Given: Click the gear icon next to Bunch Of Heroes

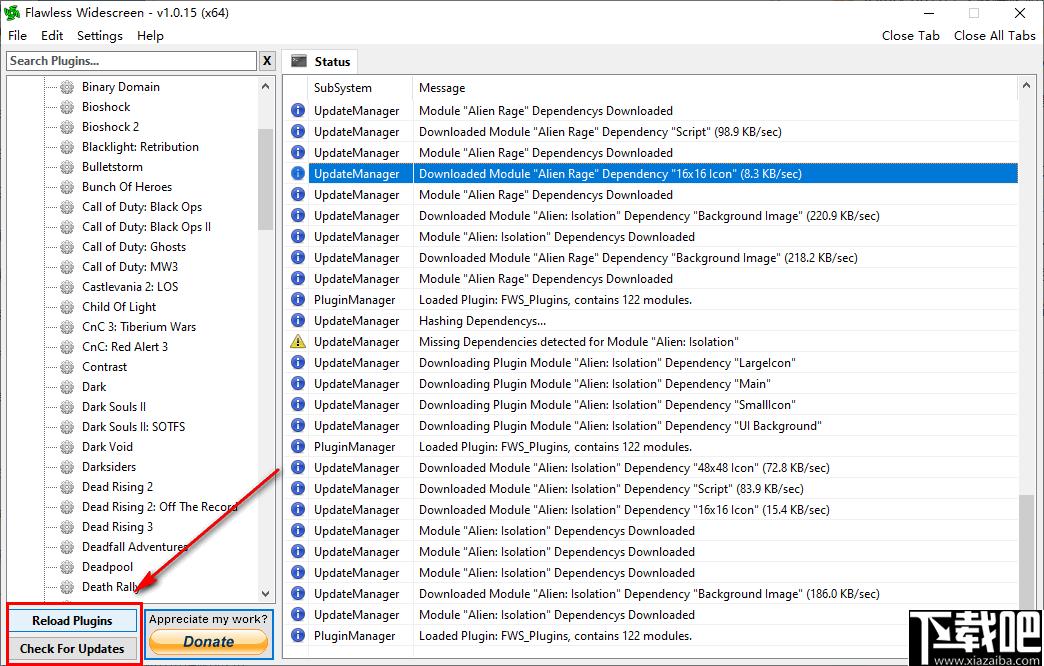Looking at the screenshot, I should pos(67,186).
